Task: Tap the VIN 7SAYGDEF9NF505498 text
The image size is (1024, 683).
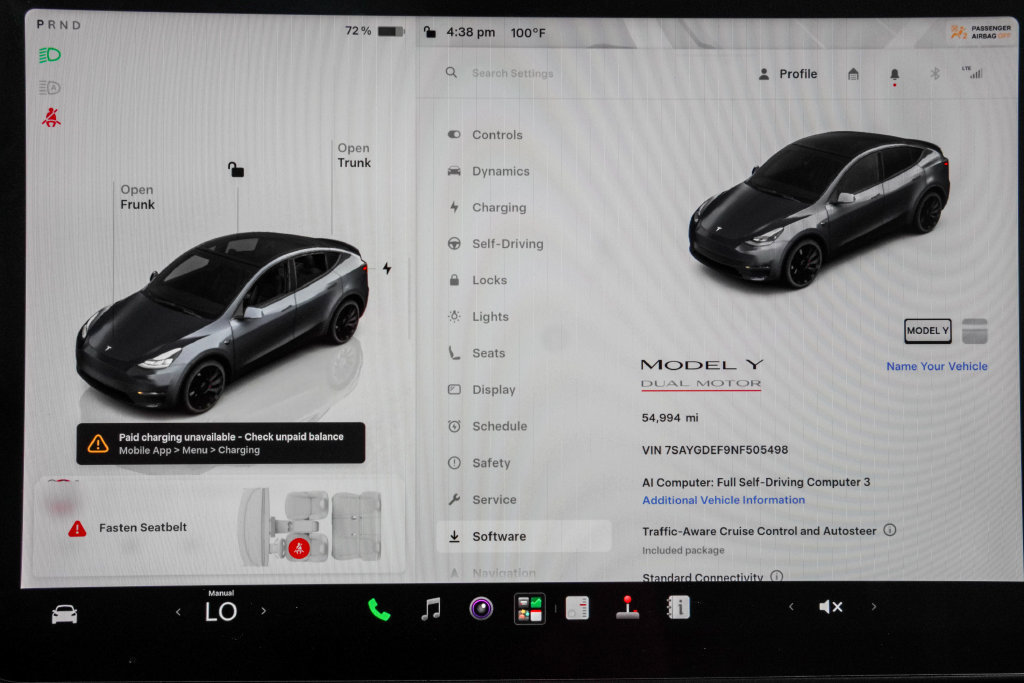Action: tap(714, 450)
